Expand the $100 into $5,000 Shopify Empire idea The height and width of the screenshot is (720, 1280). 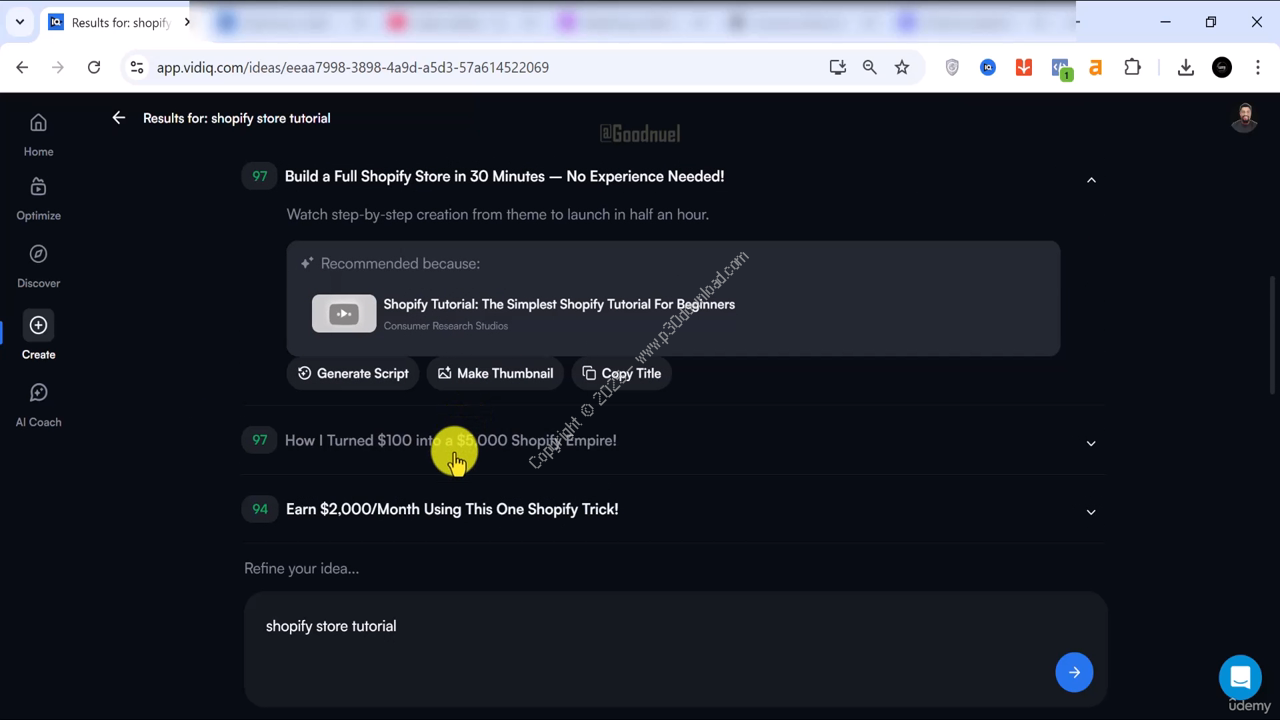pyautogui.click(x=1091, y=443)
